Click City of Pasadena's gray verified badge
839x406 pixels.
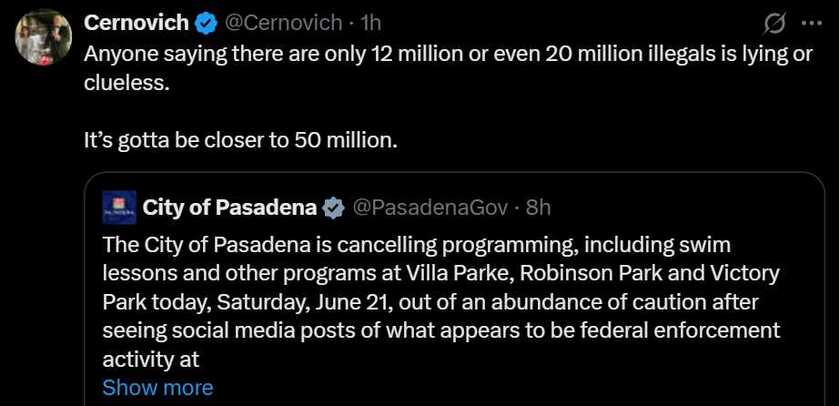pyautogui.click(x=333, y=208)
